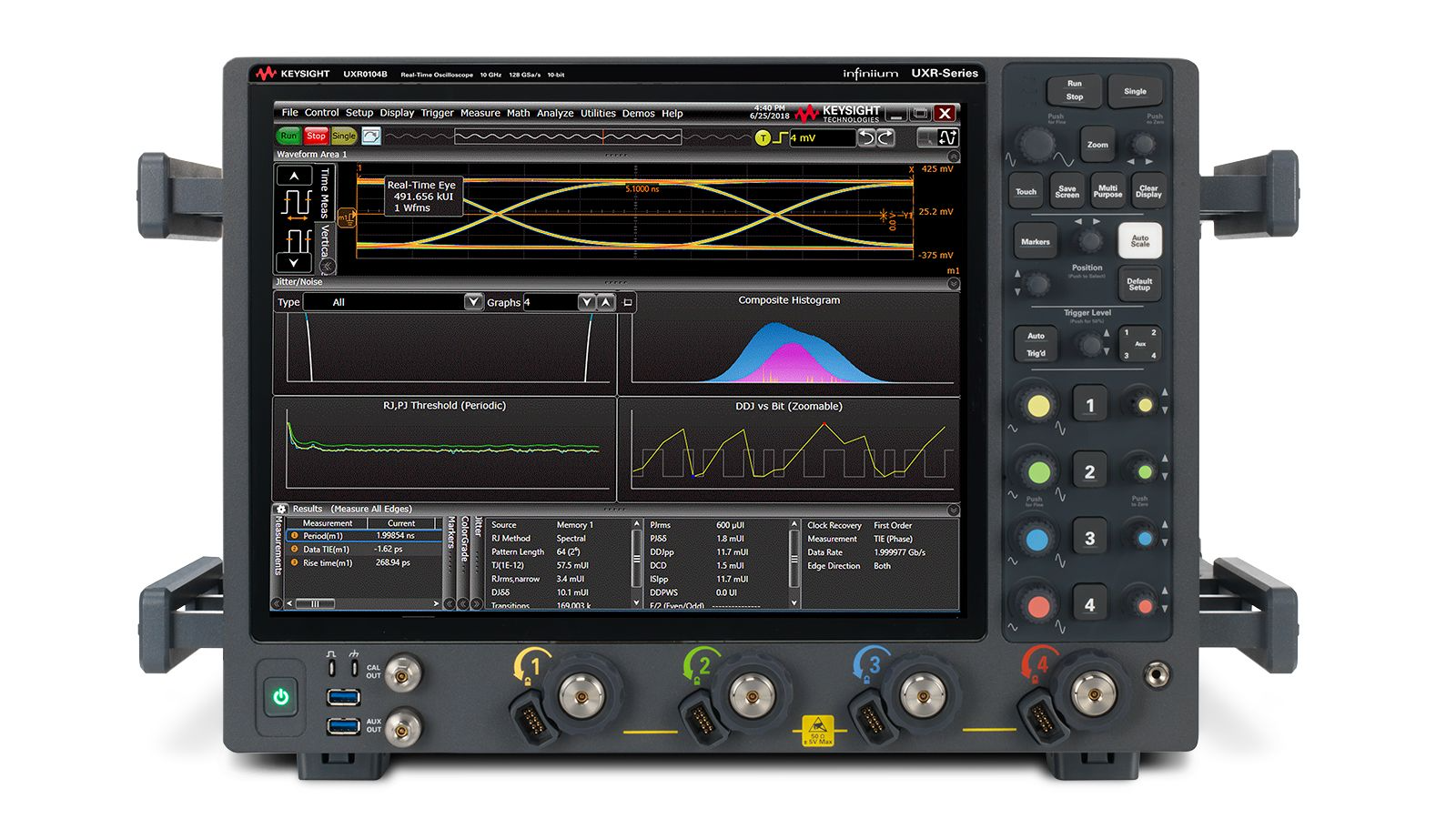The image size is (1456, 819).
Task: Click the undo arrow icon
Action: [x=867, y=137]
